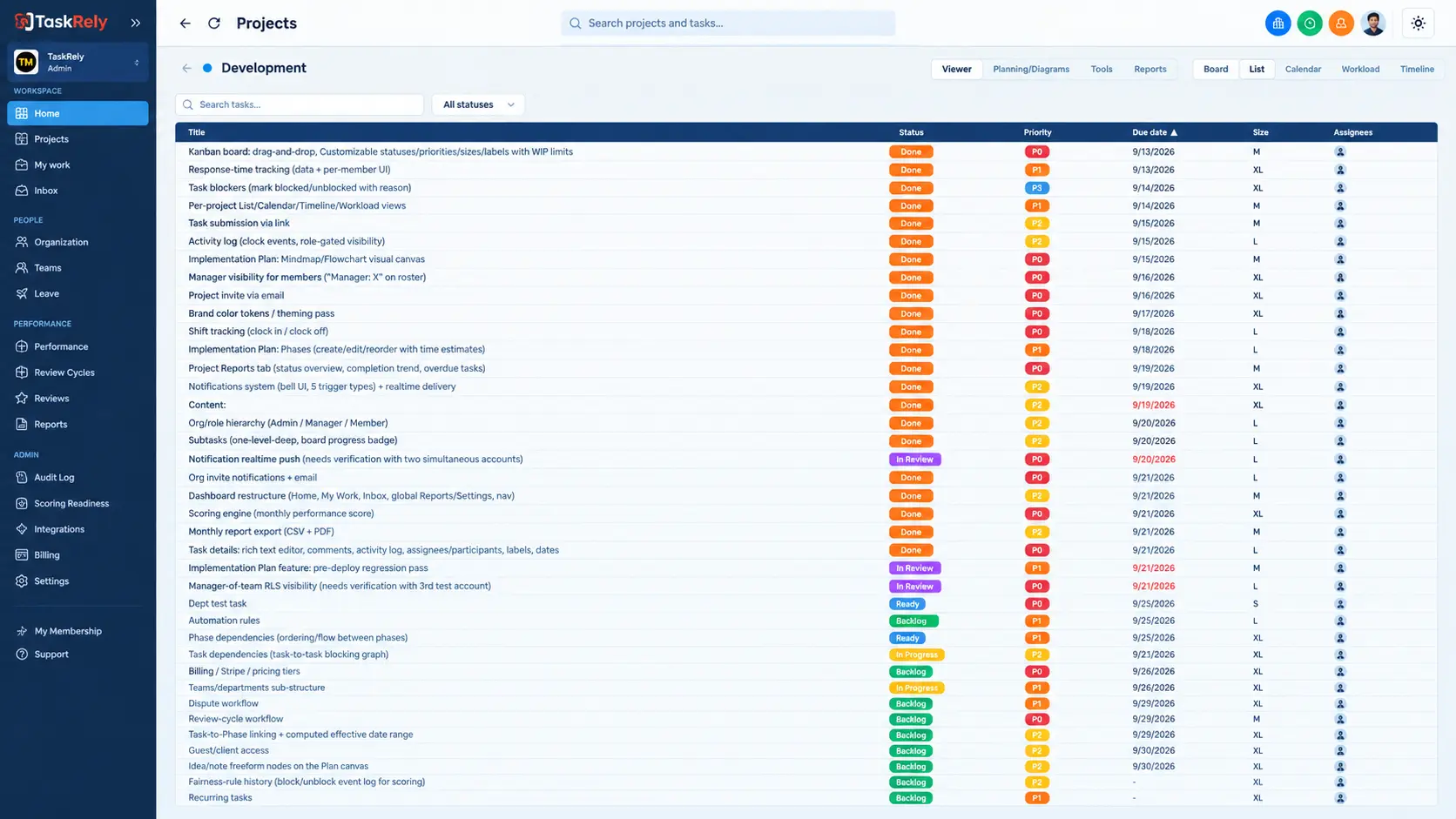Image resolution: width=1456 pixels, height=819 pixels.
Task: Select the Viewer tab
Action: [x=956, y=69]
